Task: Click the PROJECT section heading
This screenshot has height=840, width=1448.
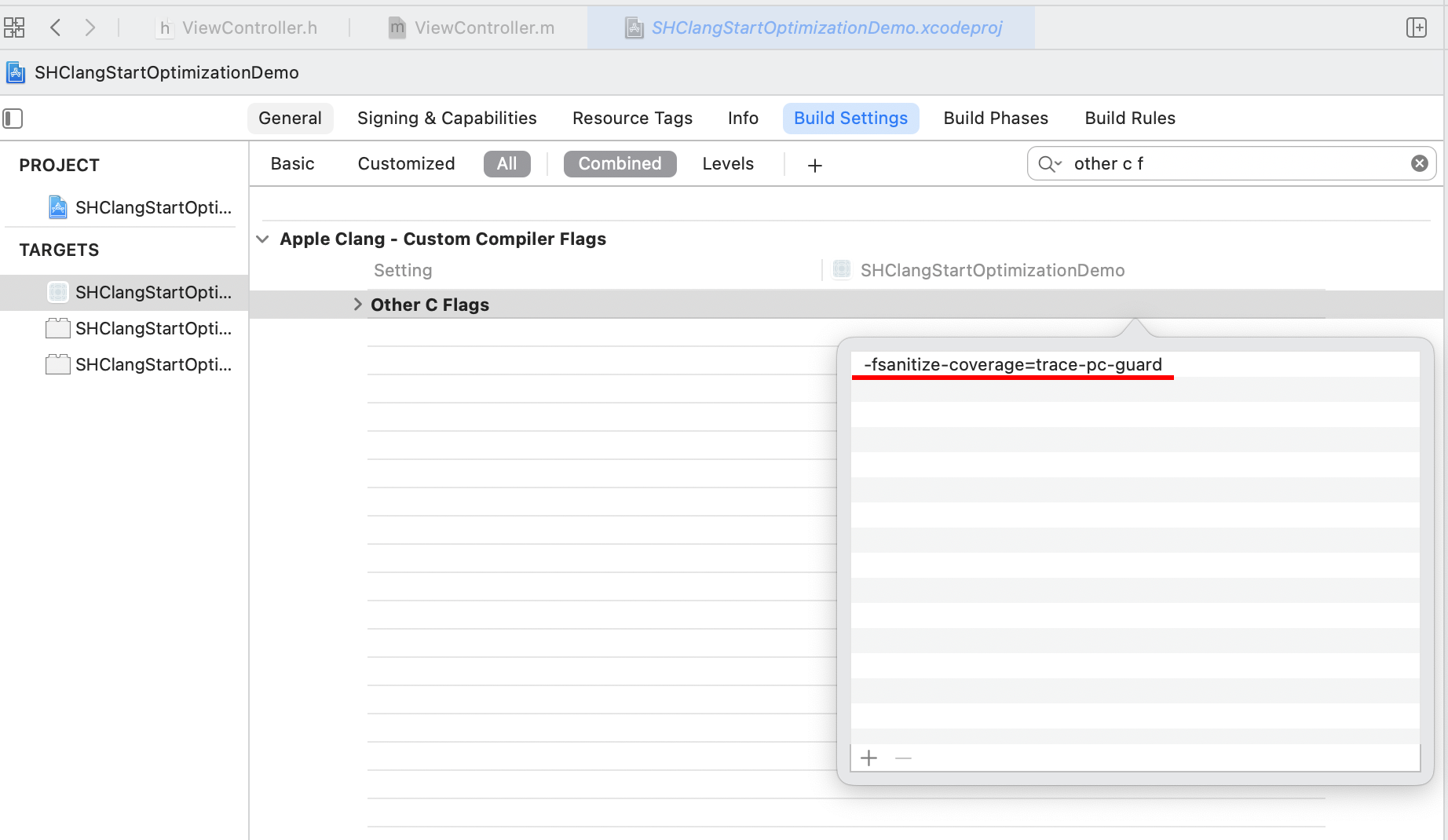Action: [60, 165]
